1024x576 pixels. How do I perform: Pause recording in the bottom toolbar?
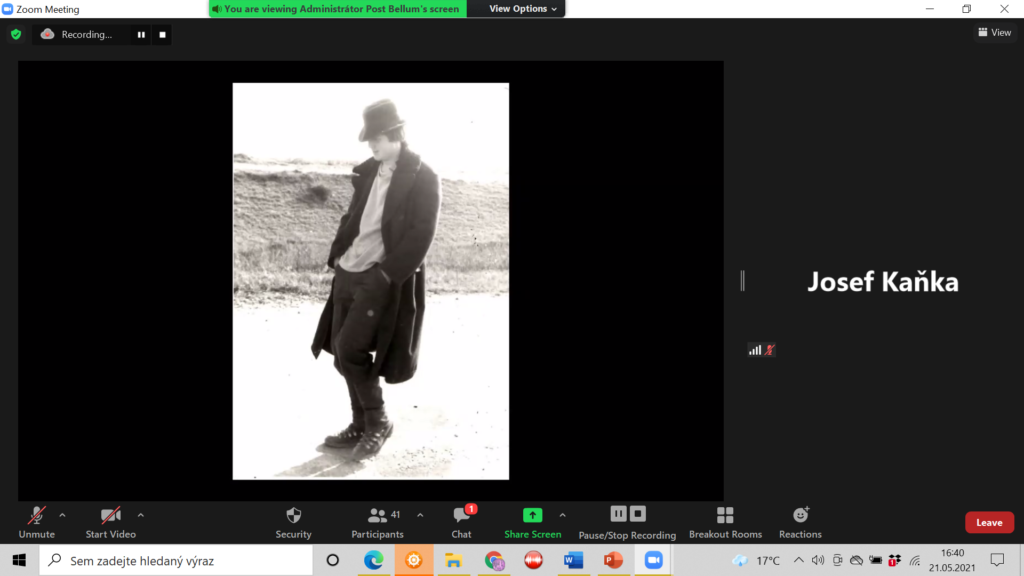pyautogui.click(x=618, y=514)
